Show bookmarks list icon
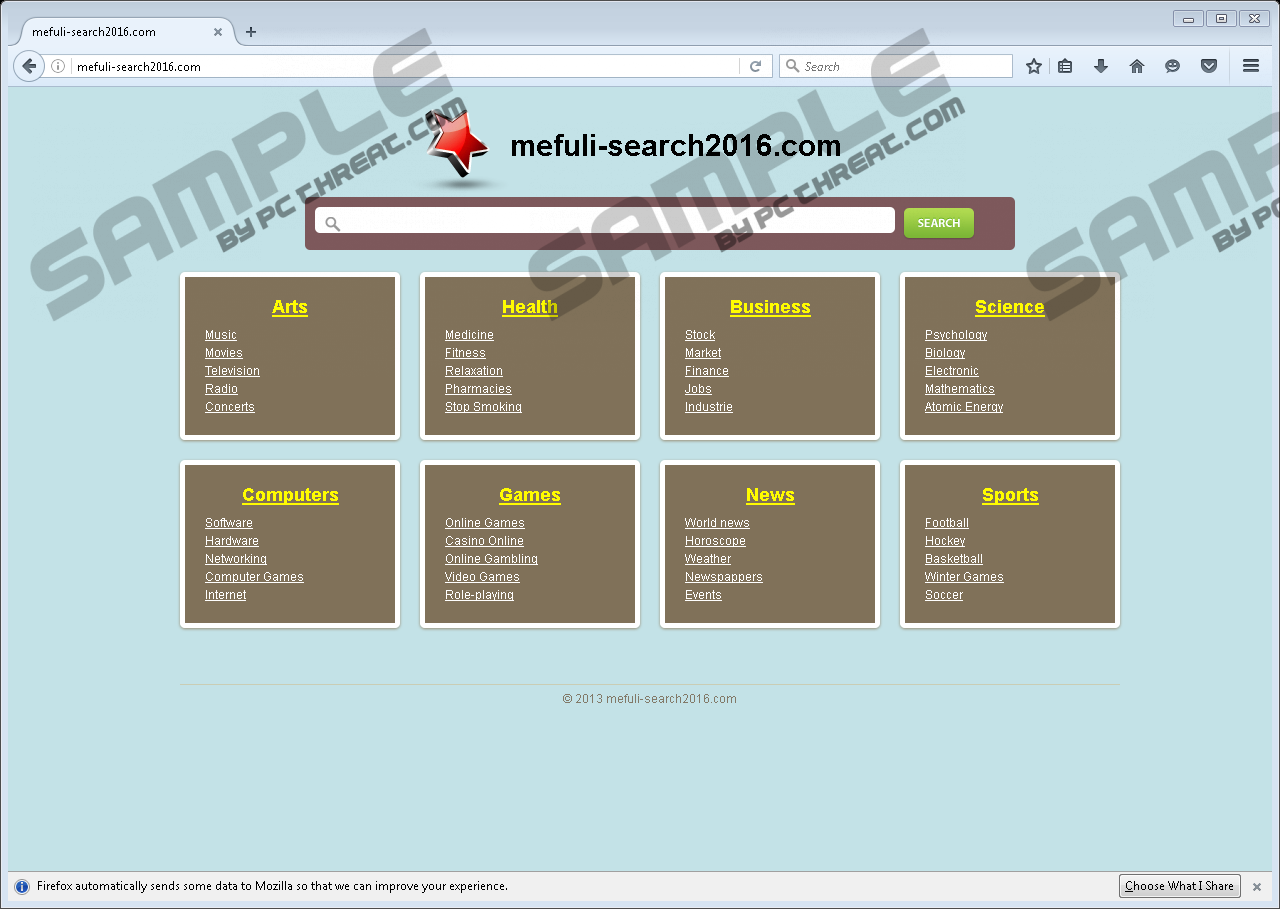The image size is (1280, 909). coord(1065,66)
